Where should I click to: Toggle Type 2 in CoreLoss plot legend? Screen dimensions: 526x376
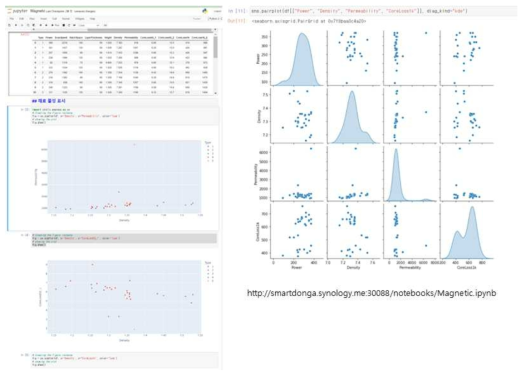[x=210, y=270]
